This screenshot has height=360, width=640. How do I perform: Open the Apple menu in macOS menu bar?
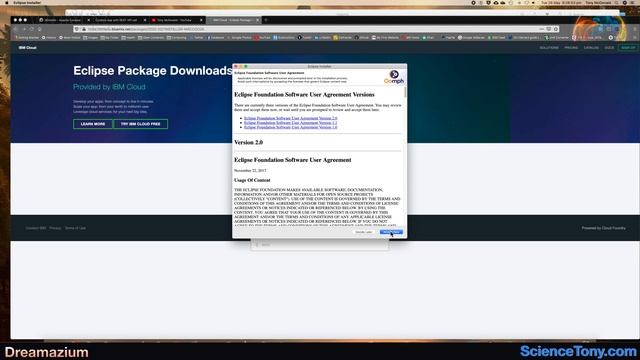pos(6,2)
